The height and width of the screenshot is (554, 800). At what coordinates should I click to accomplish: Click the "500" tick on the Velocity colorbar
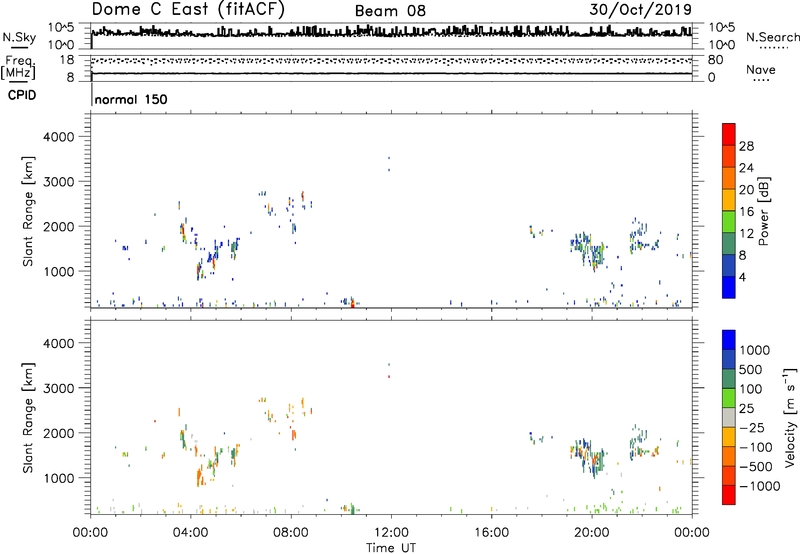(x=750, y=369)
